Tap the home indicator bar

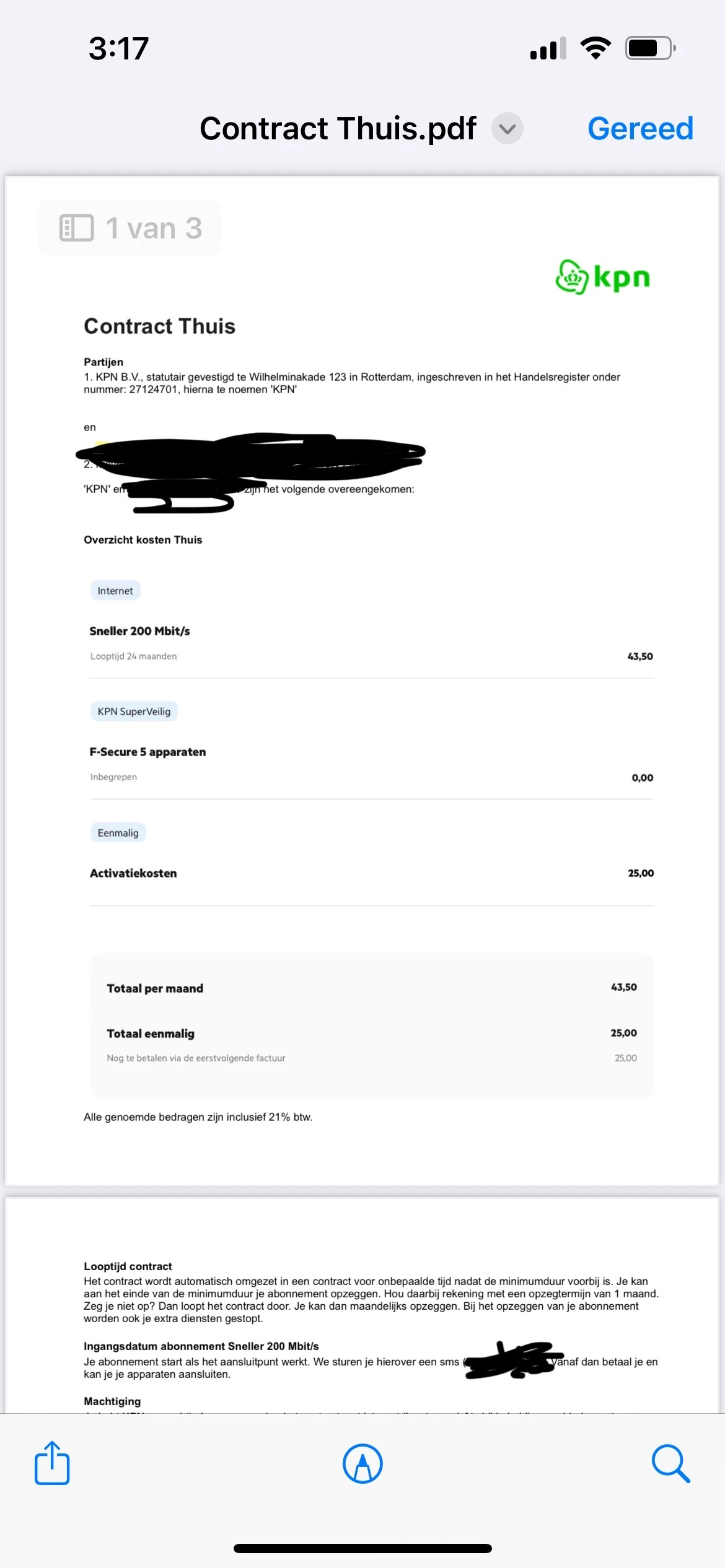point(362,1548)
